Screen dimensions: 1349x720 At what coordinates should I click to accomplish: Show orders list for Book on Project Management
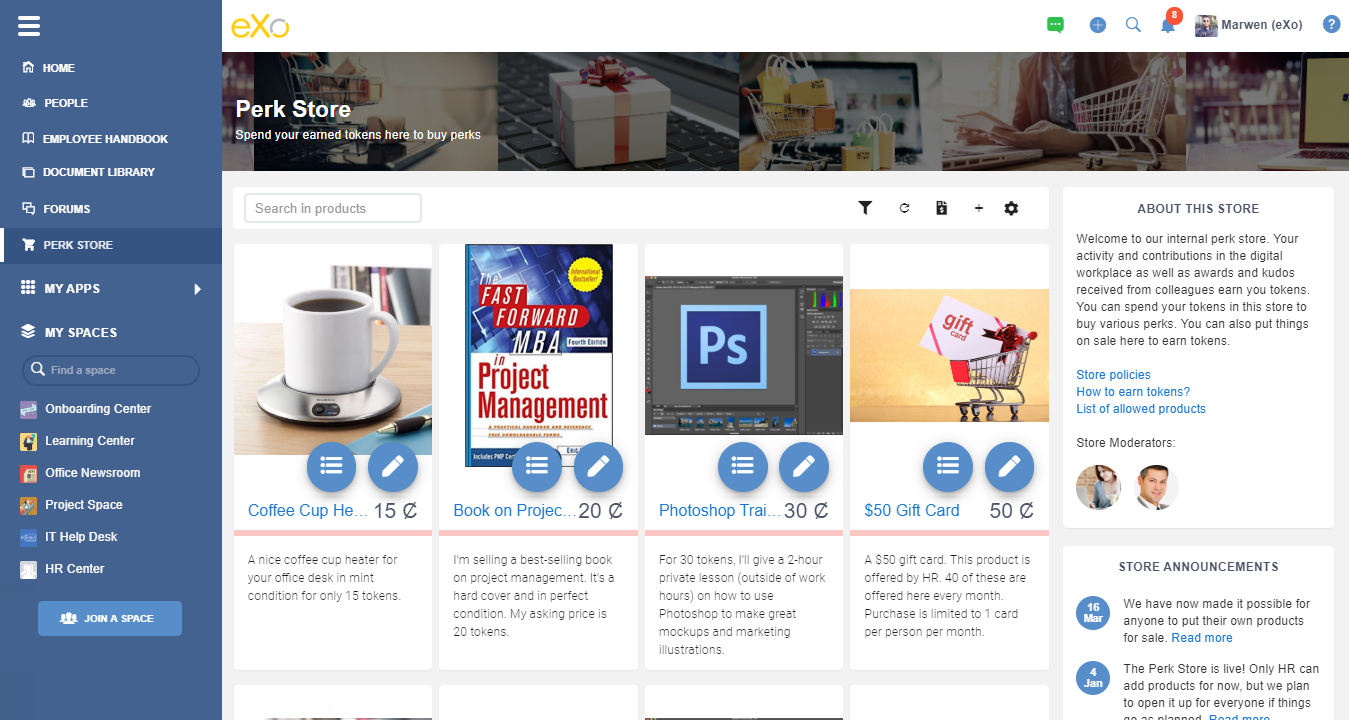click(537, 466)
